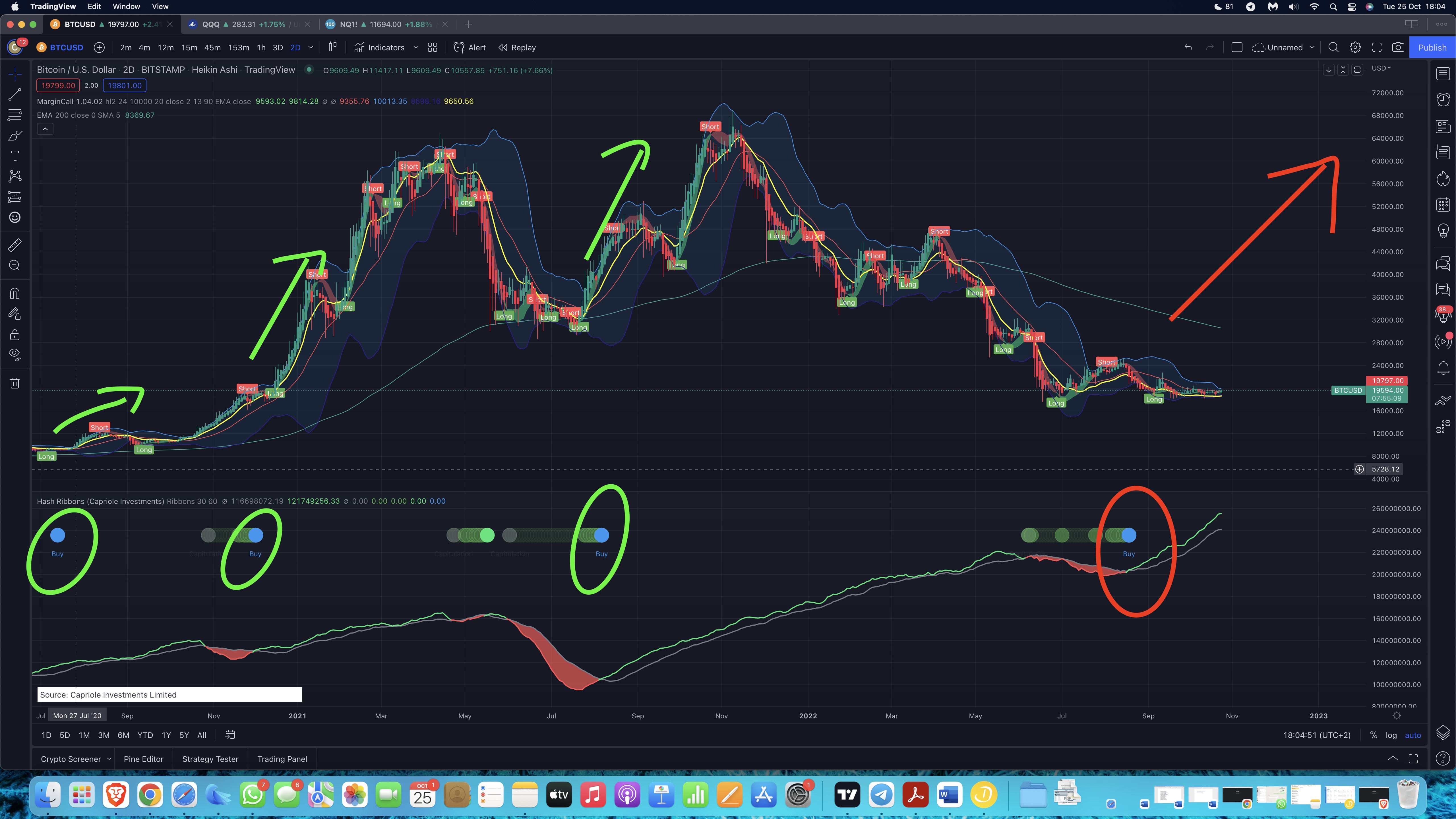This screenshot has width=1456, height=819.
Task: Open the Pine Editor tab
Action: pos(144,759)
